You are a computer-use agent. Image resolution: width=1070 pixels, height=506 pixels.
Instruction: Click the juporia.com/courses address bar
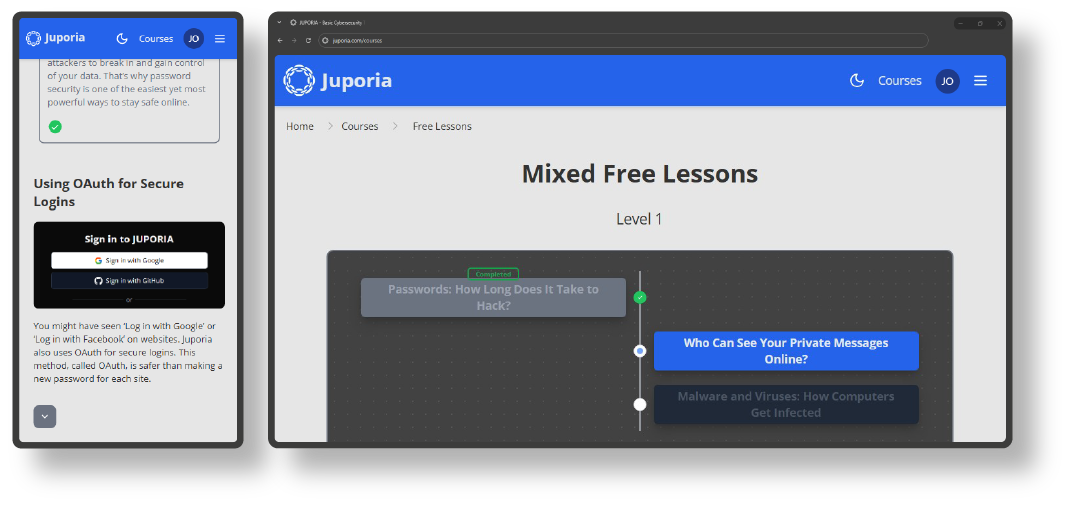(620, 41)
